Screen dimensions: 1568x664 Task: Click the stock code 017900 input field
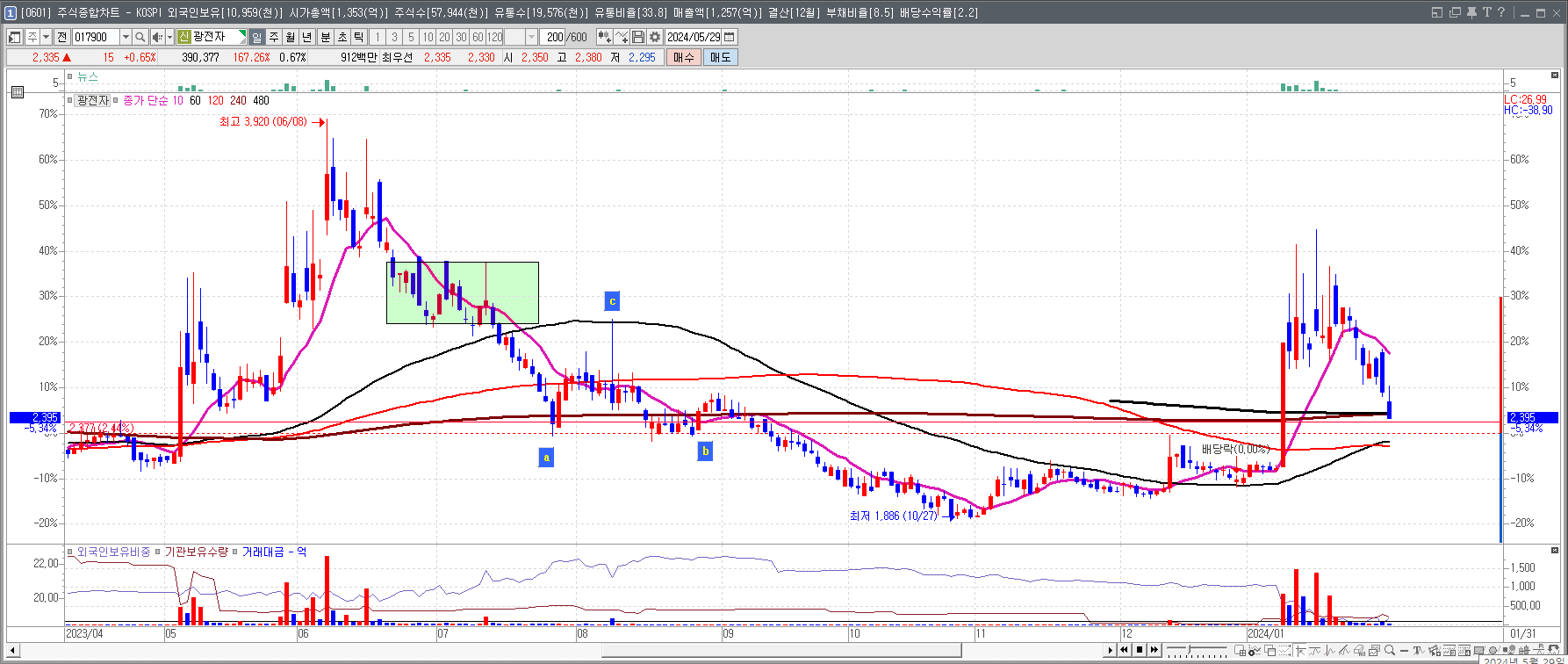(96, 37)
